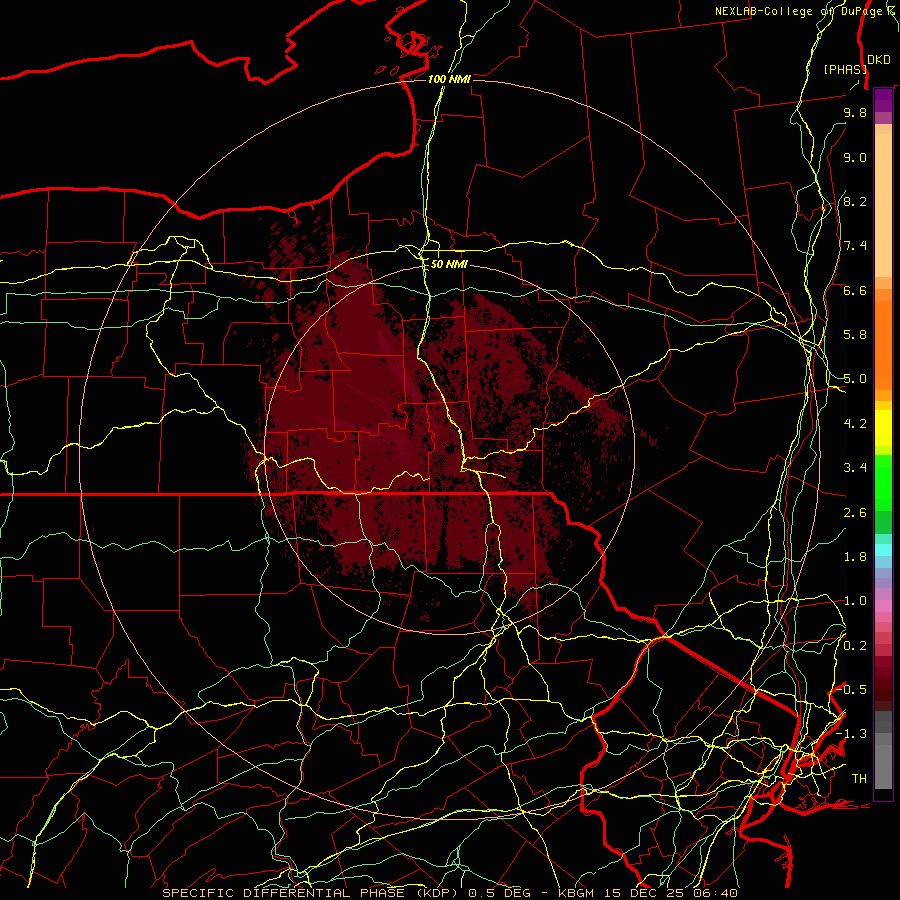The image size is (900, 900).
Task: Select the 9.0 value on the color scale
Action: tap(855, 157)
